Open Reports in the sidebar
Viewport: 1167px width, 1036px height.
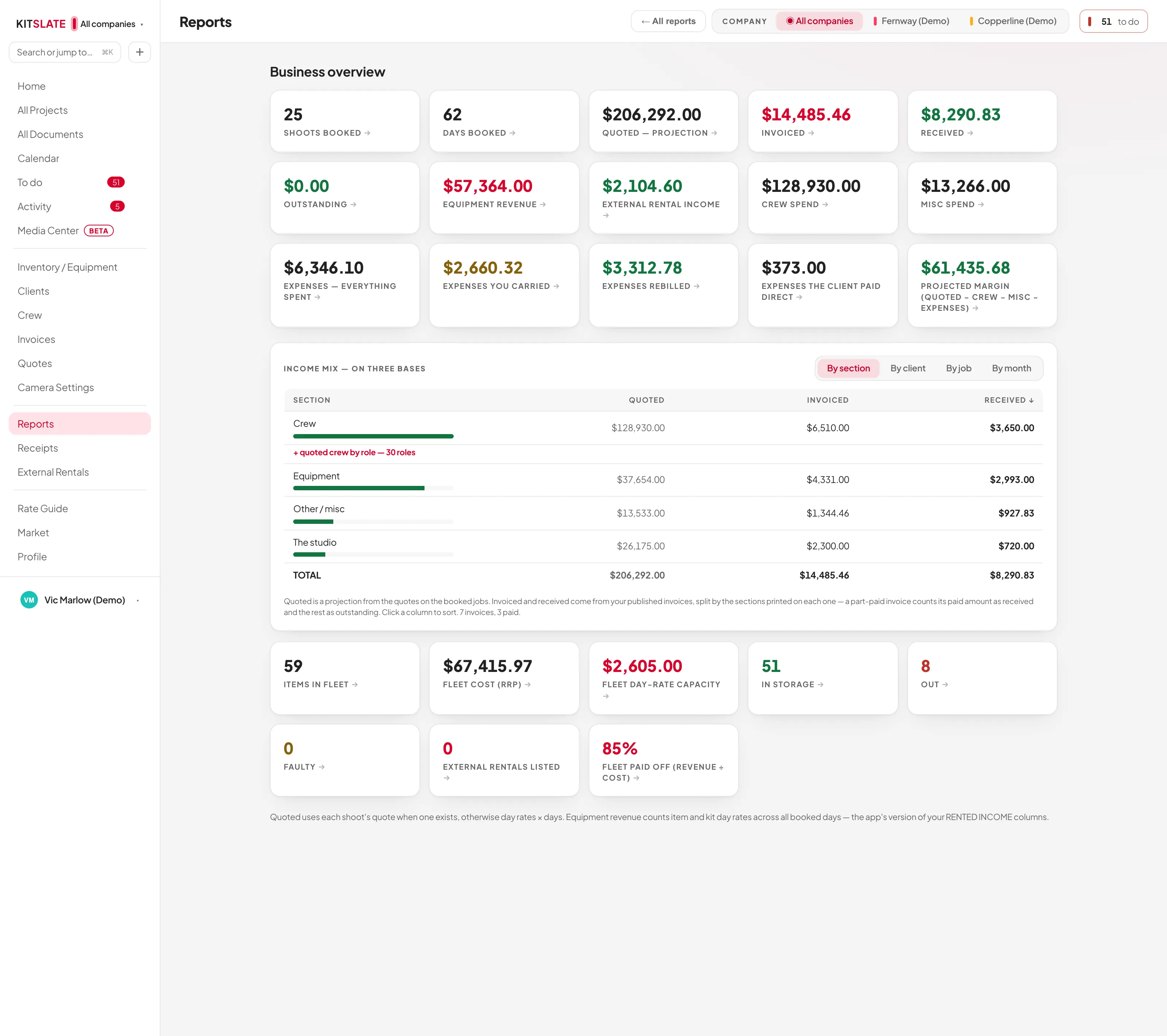pos(80,424)
